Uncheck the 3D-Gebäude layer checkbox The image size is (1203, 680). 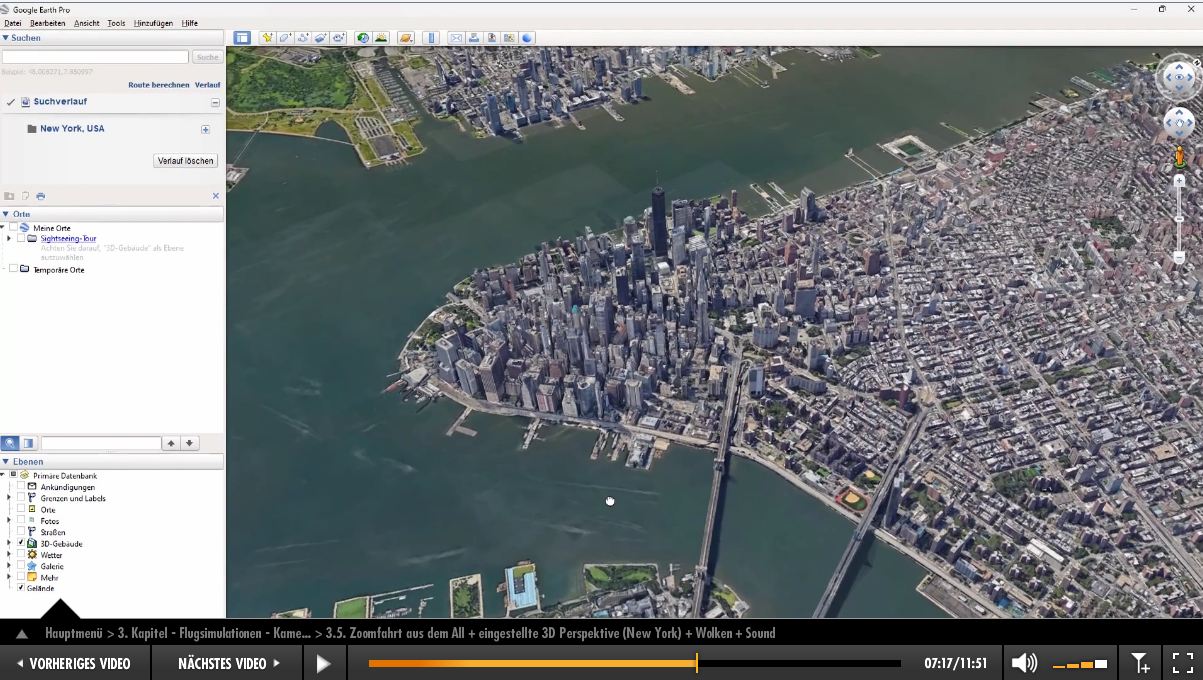tap(21, 543)
